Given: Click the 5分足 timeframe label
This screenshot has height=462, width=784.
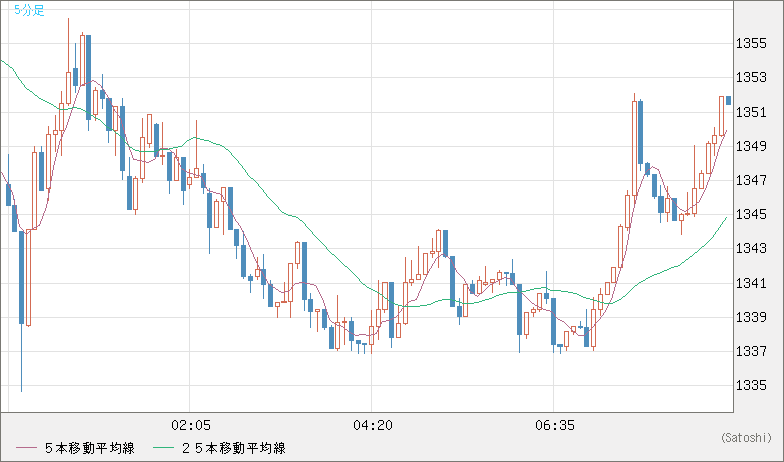Looking at the screenshot, I should tap(29, 10).
